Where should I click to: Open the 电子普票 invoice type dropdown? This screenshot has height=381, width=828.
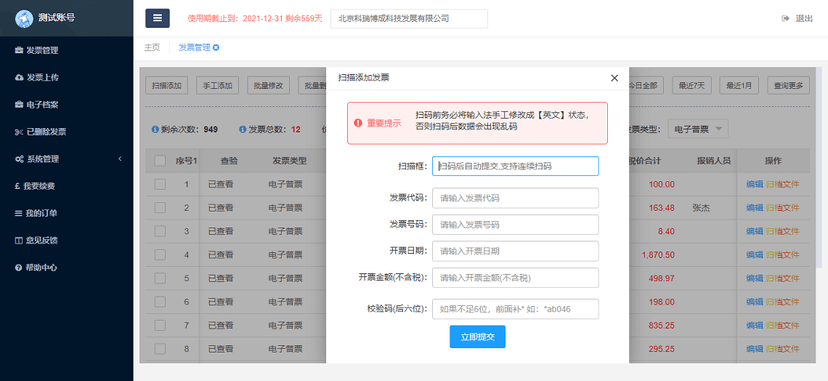(698, 129)
